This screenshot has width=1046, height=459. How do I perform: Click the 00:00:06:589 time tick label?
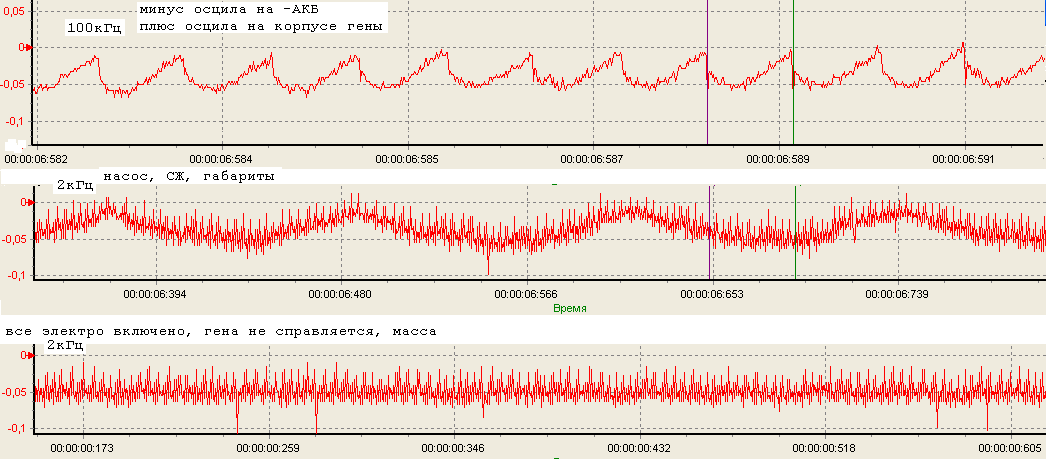[778, 160]
